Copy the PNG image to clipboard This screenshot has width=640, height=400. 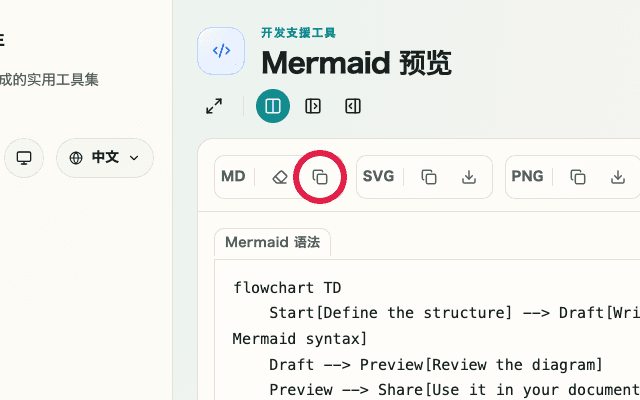click(x=578, y=177)
